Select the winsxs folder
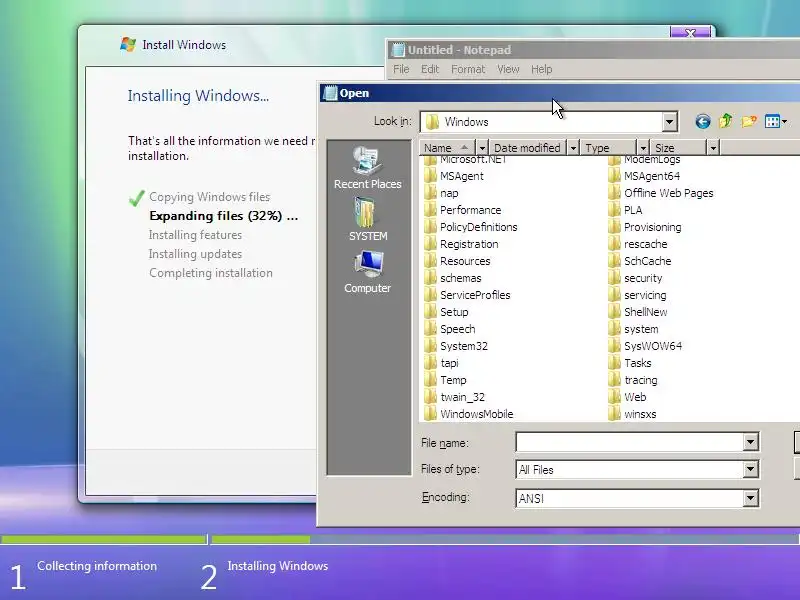The height and width of the screenshot is (600, 800). coord(633,414)
